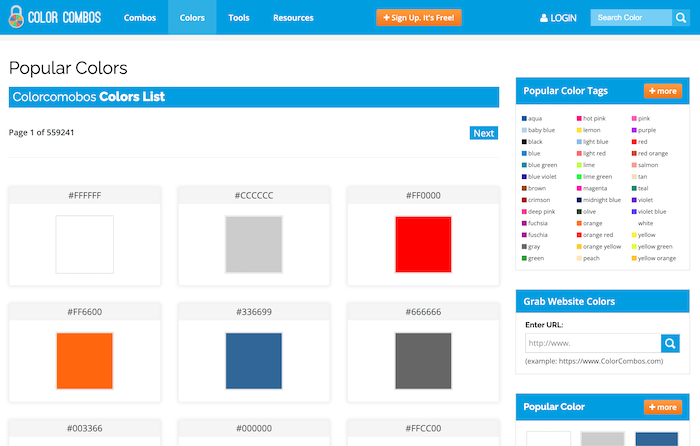Open the Combos menu

tap(139, 18)
